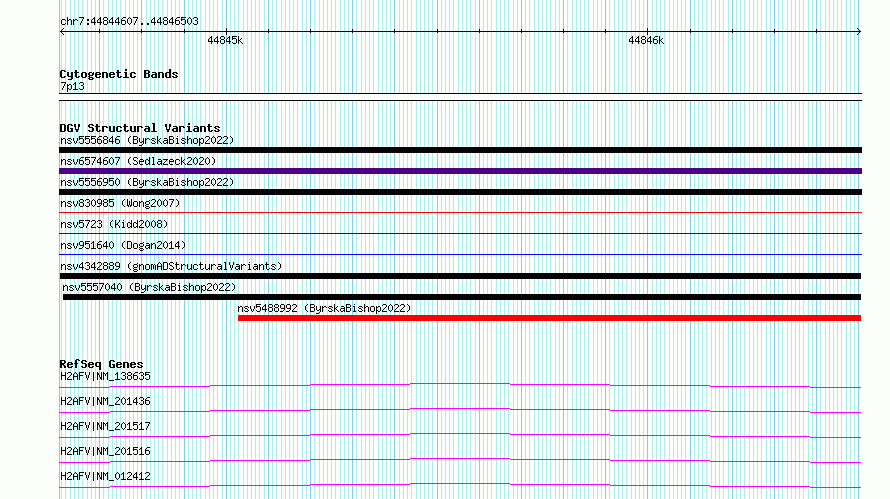
Task: Open the DGV Structural Variants track heading
Action: 140,128
